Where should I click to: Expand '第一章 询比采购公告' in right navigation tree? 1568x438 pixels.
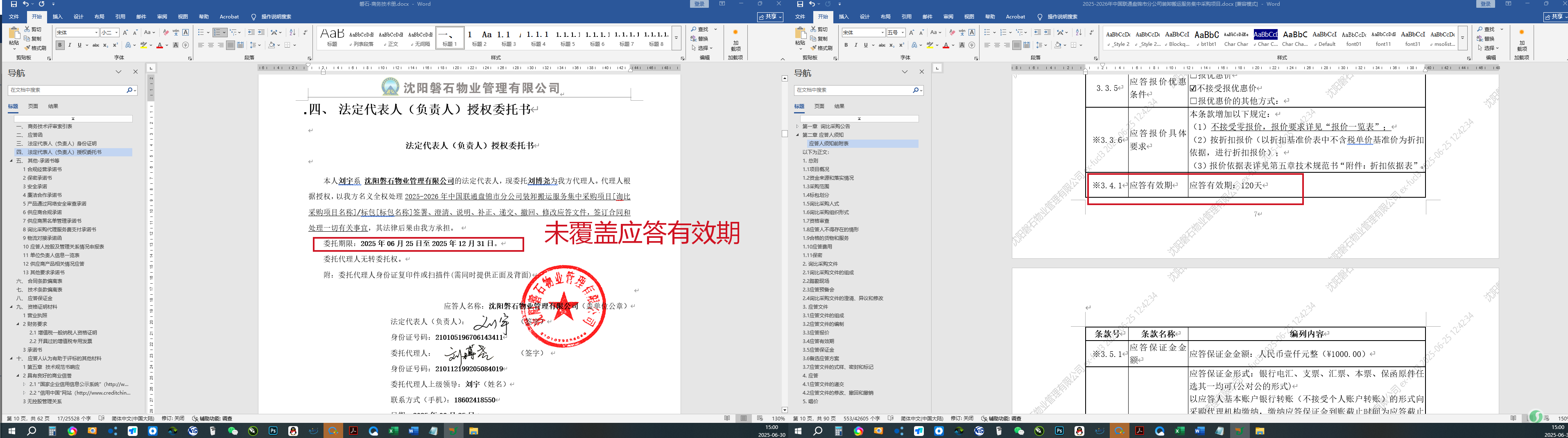pos(797,126)
